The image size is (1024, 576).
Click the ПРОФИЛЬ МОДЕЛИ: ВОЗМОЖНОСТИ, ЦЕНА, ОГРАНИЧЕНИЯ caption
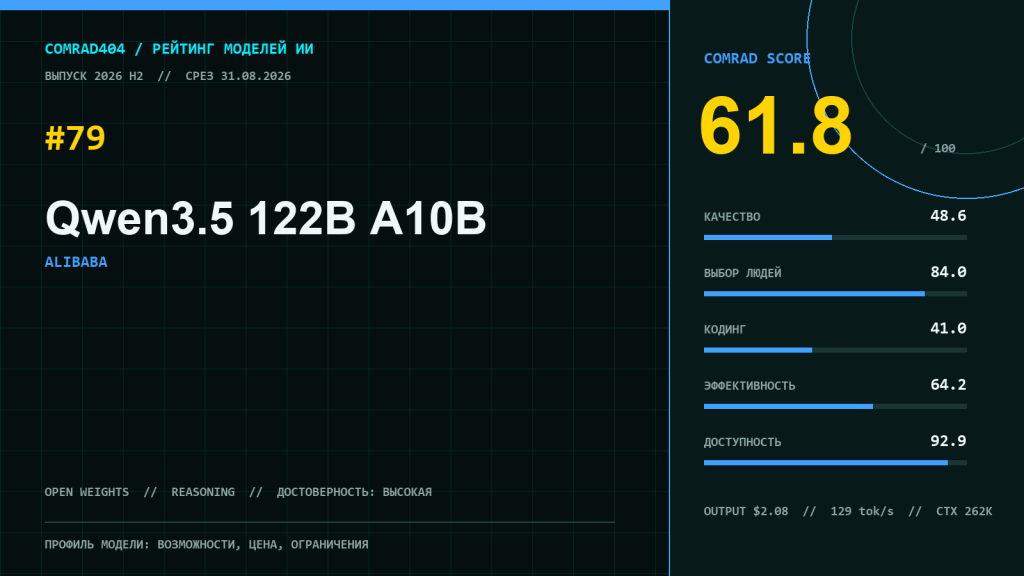206,545
